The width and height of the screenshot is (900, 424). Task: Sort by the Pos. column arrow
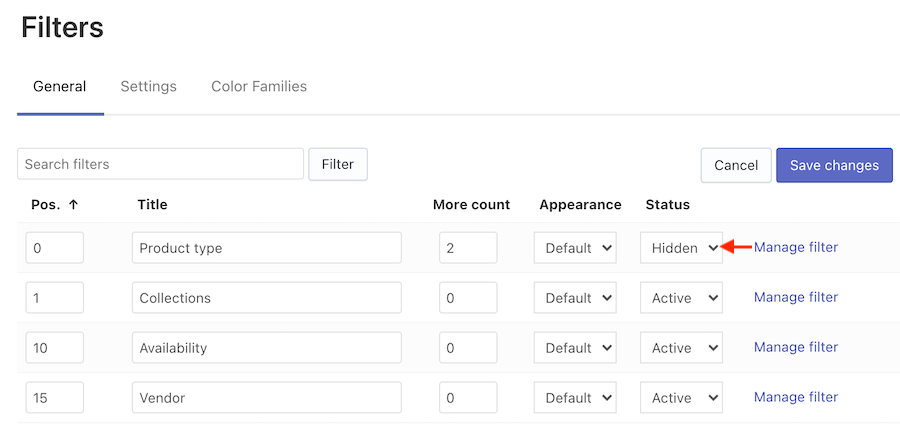[x=73, y=205]
